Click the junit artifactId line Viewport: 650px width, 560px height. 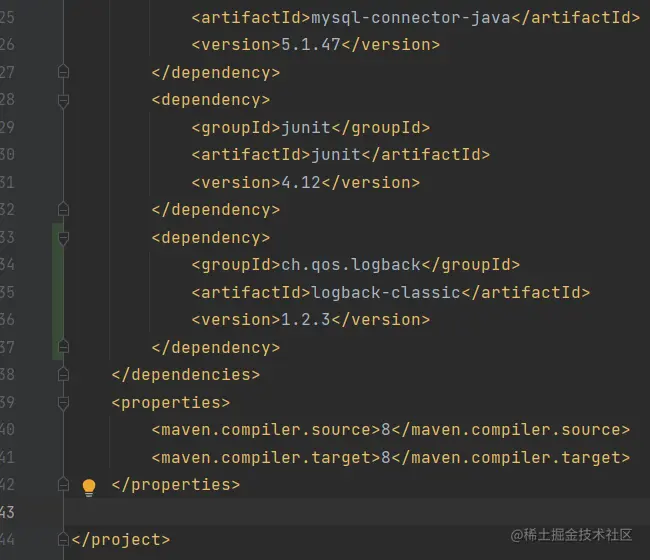(340, 155)
